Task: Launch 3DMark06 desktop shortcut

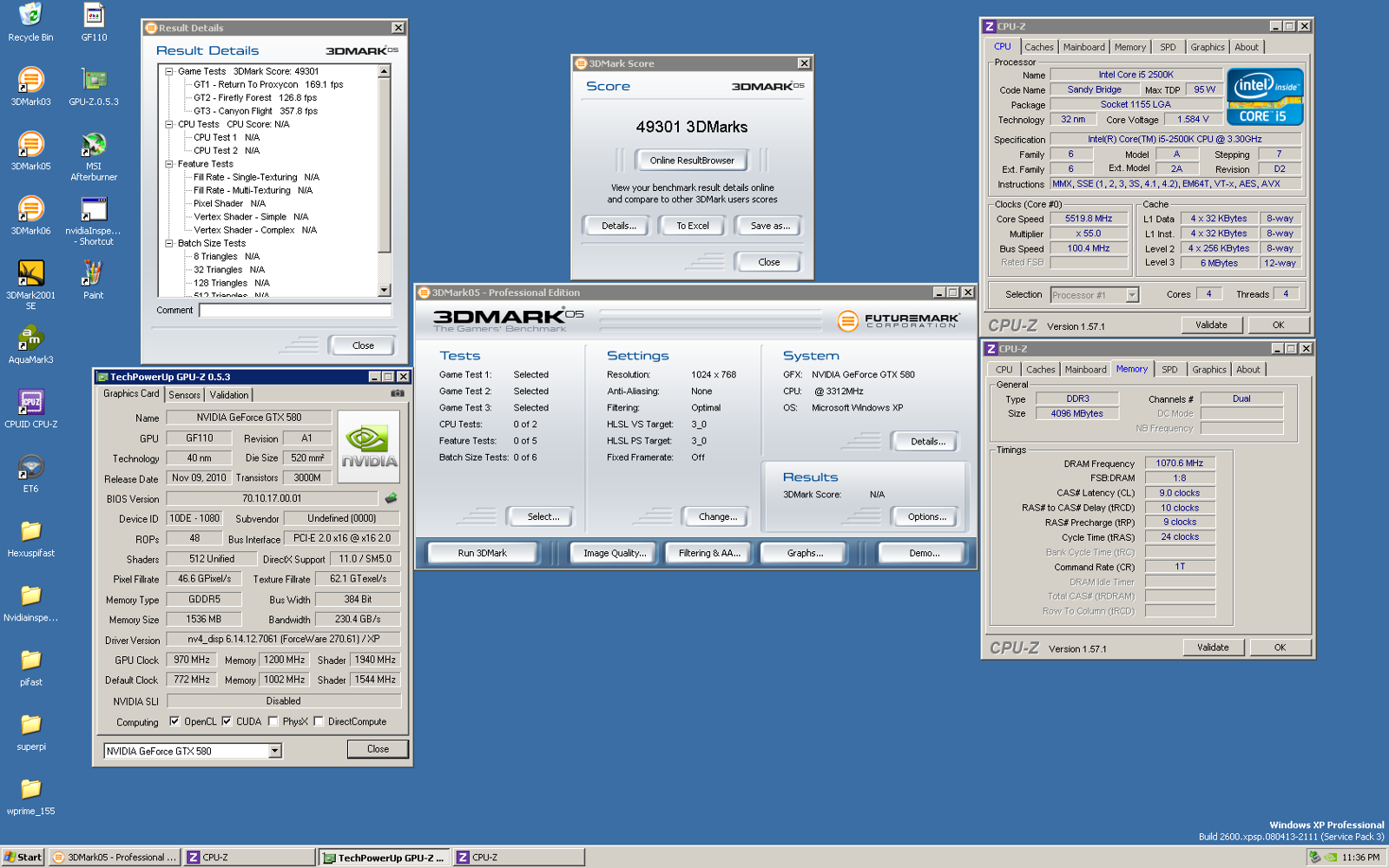Action: (30, 215)
